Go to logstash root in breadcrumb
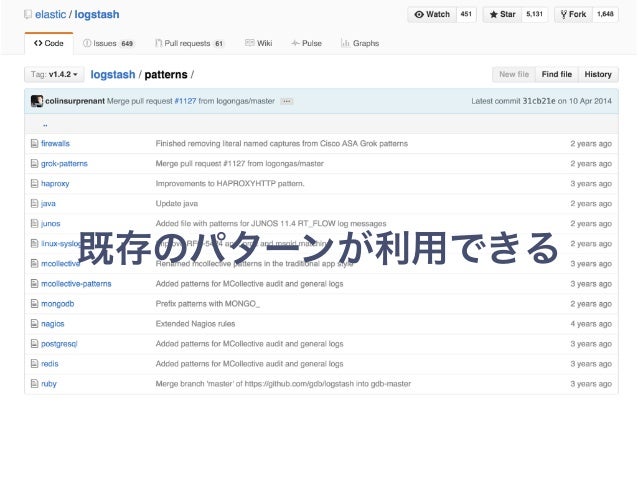This screenshot has height=479, width=638. tap(113, 75)
